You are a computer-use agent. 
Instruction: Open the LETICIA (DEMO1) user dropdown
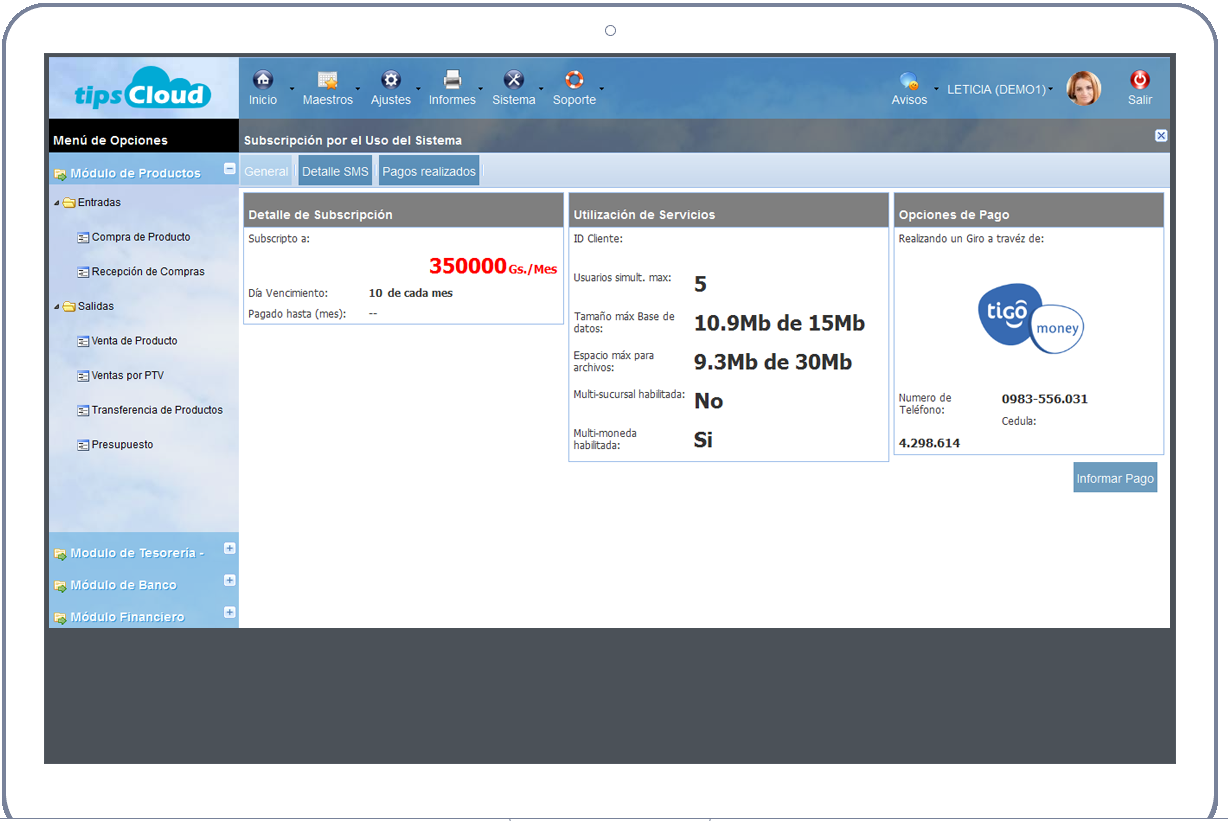(999, 90)
